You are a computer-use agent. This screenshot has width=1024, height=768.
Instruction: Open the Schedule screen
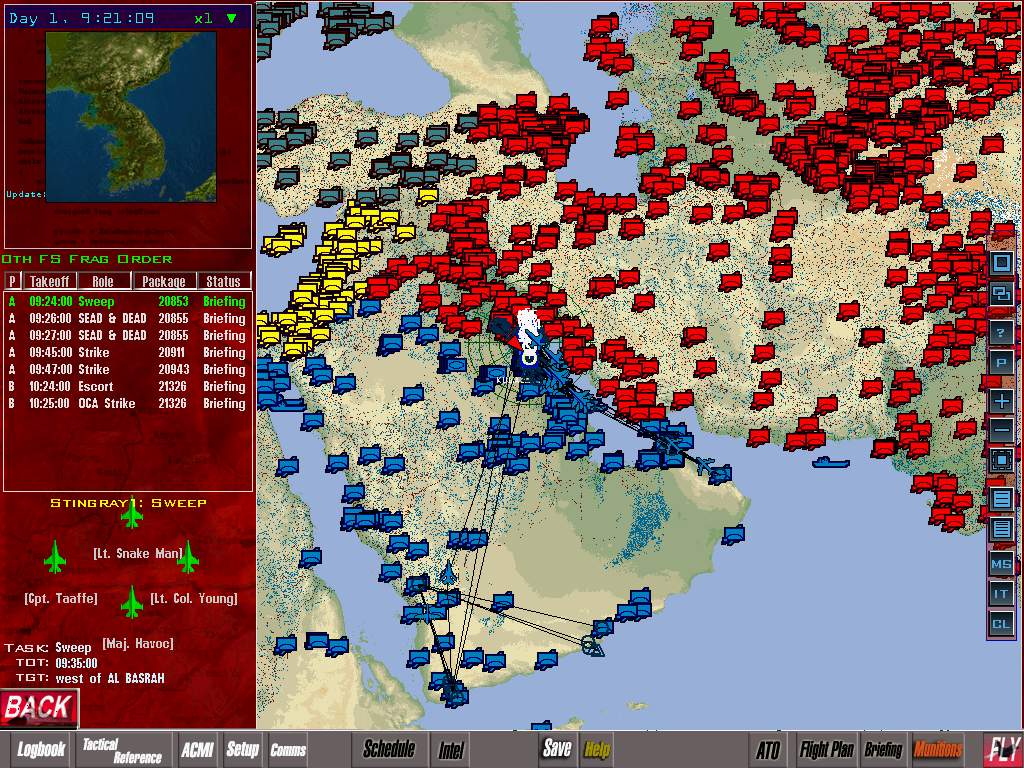point(389,748)
